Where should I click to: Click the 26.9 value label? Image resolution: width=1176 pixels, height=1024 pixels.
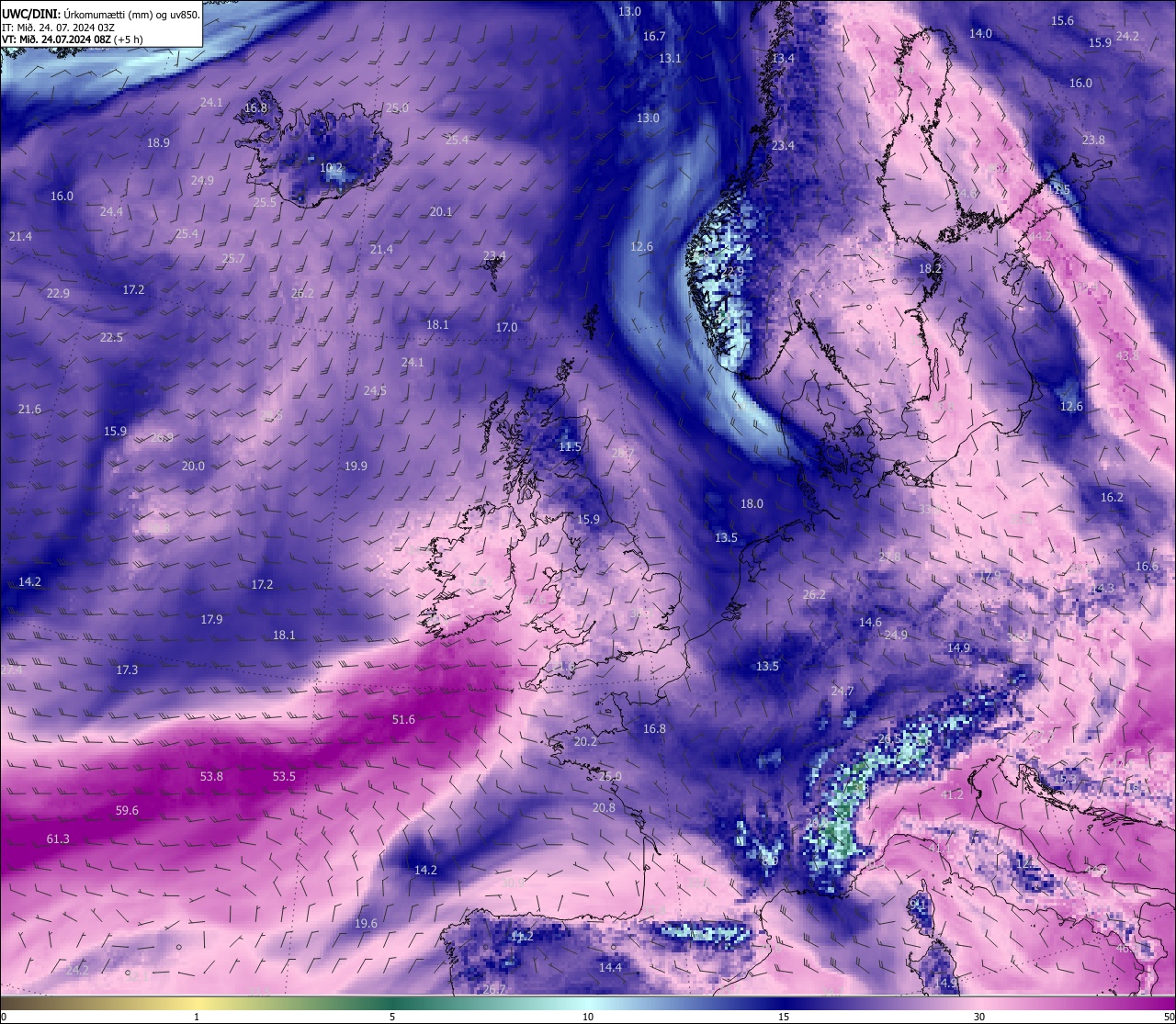(162, 437)
